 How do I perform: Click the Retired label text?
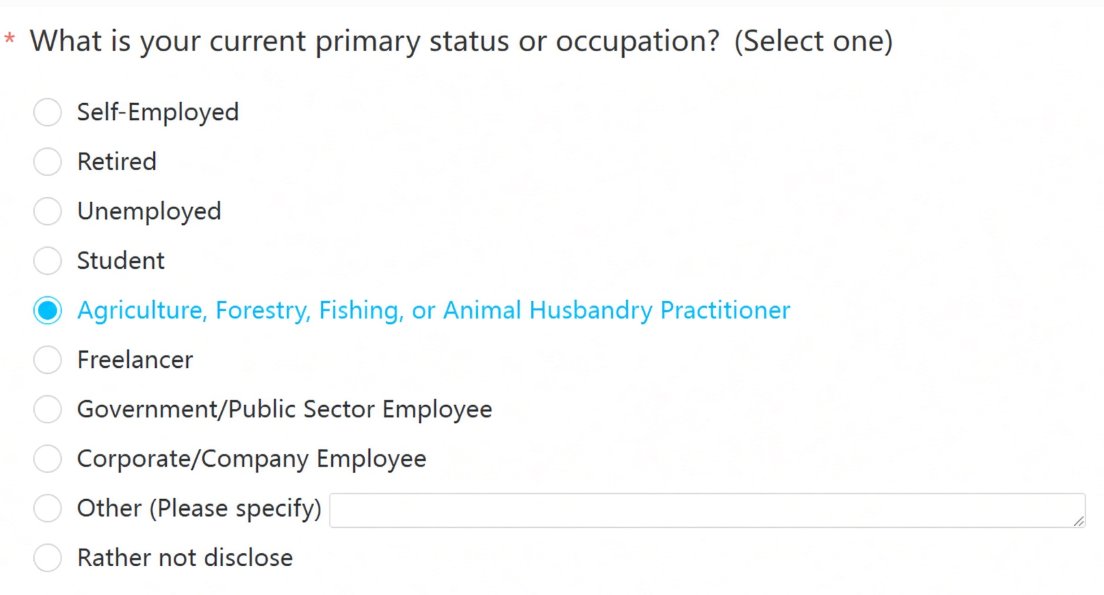117,162
